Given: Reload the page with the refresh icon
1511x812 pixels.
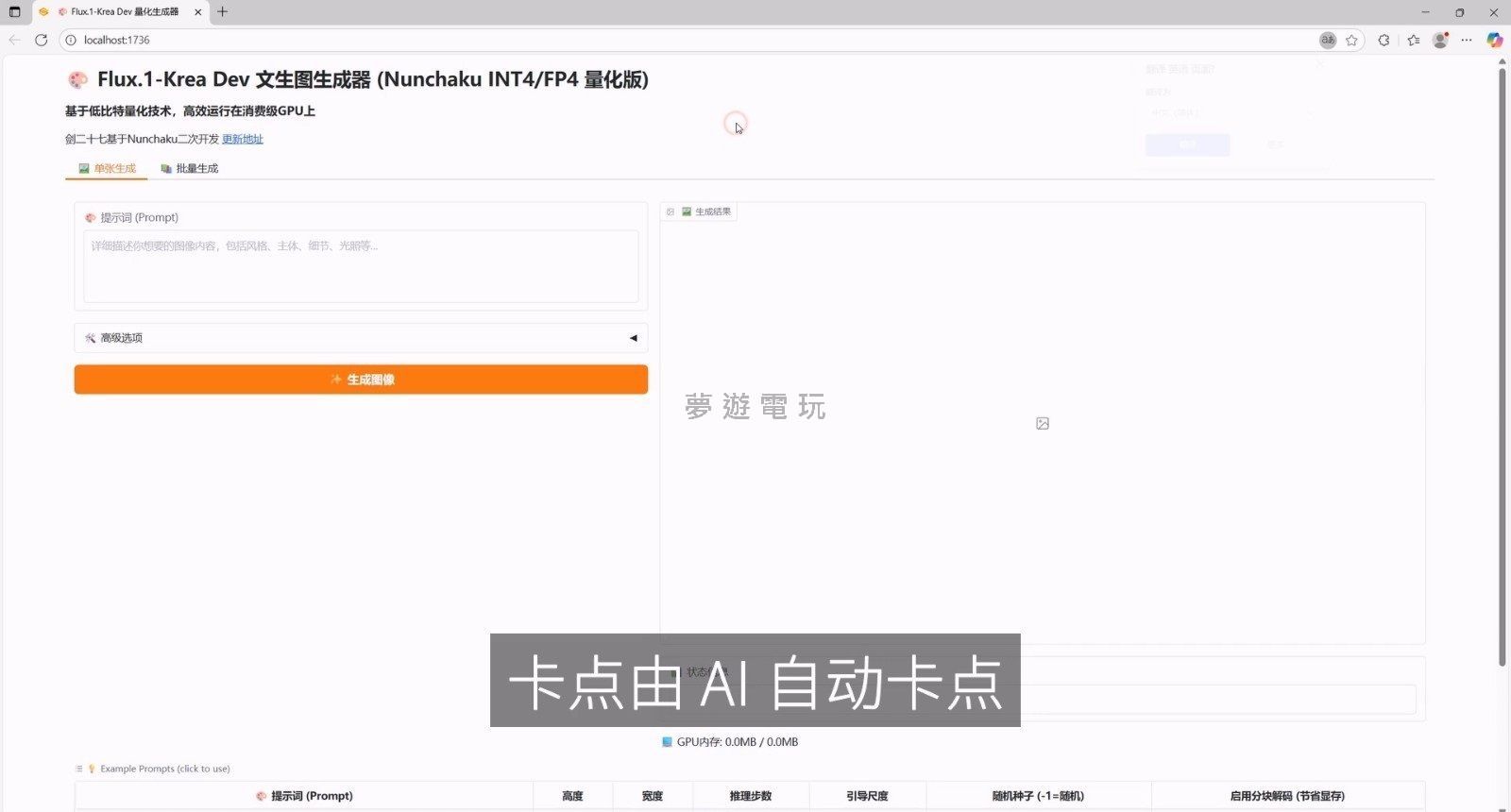Looking at the screenshot, I should point(41,40).
